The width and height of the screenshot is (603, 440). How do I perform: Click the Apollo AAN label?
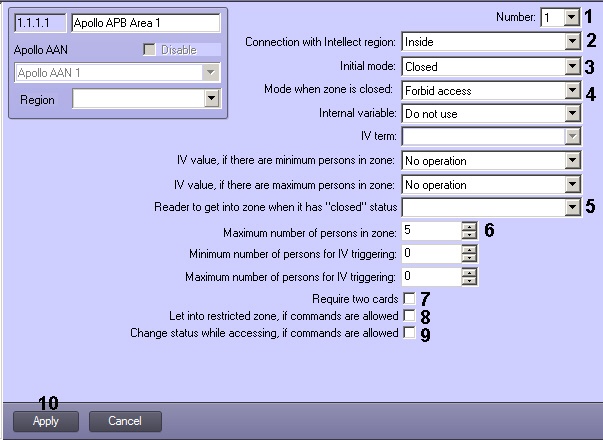pos(41,50)
